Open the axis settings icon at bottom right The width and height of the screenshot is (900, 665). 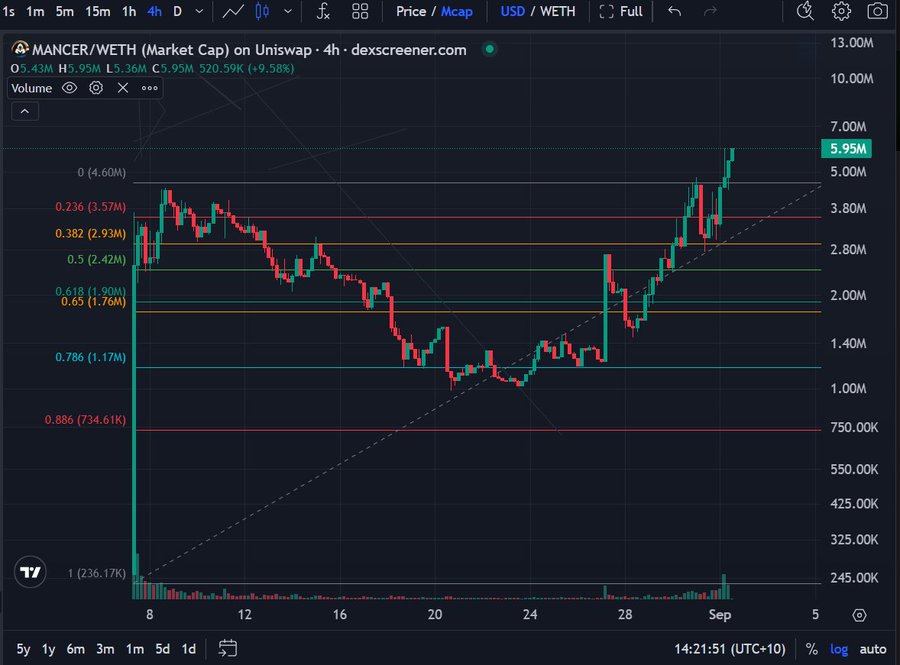tap(859, 615)
